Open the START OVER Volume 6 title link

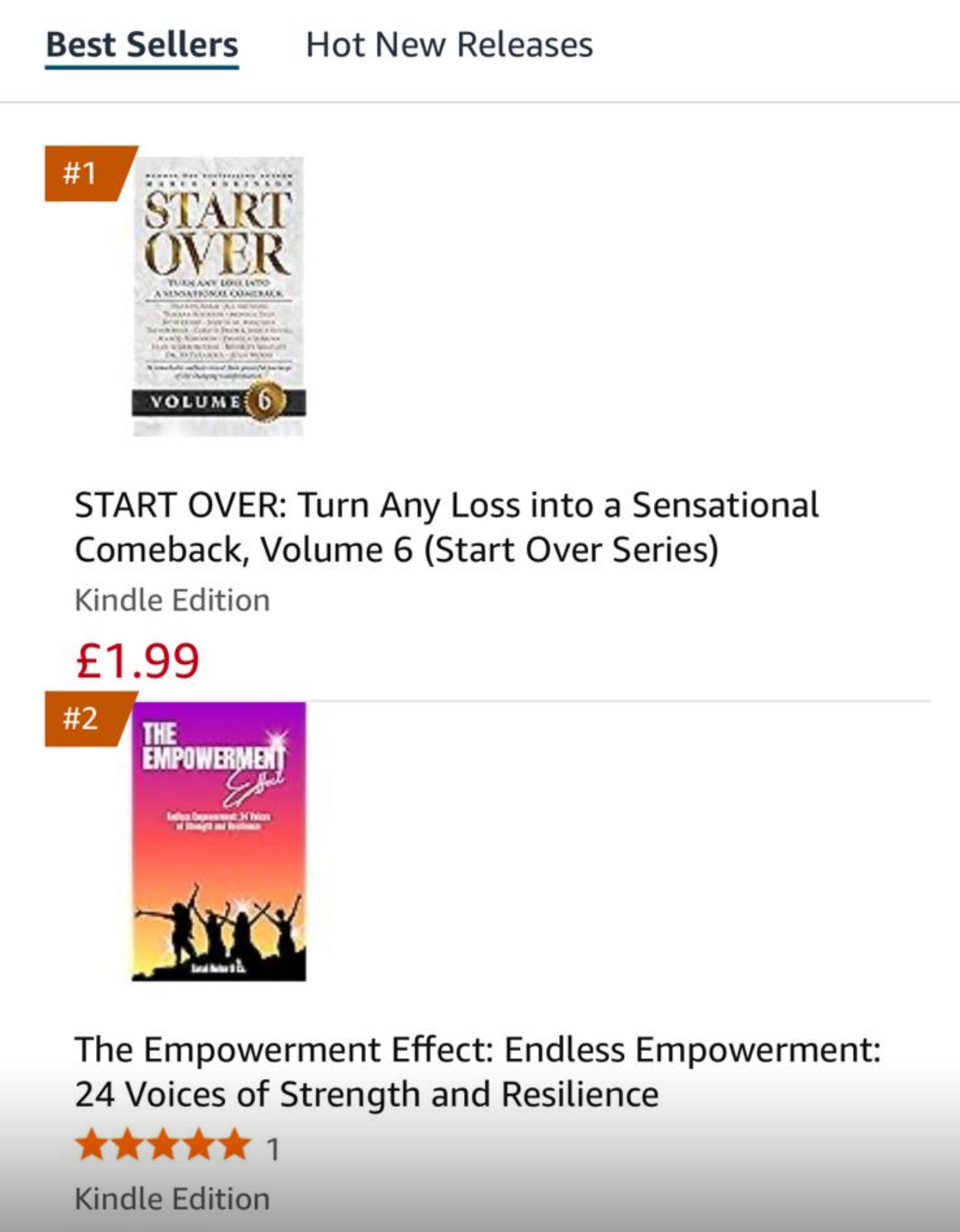(x=446, y=527)
